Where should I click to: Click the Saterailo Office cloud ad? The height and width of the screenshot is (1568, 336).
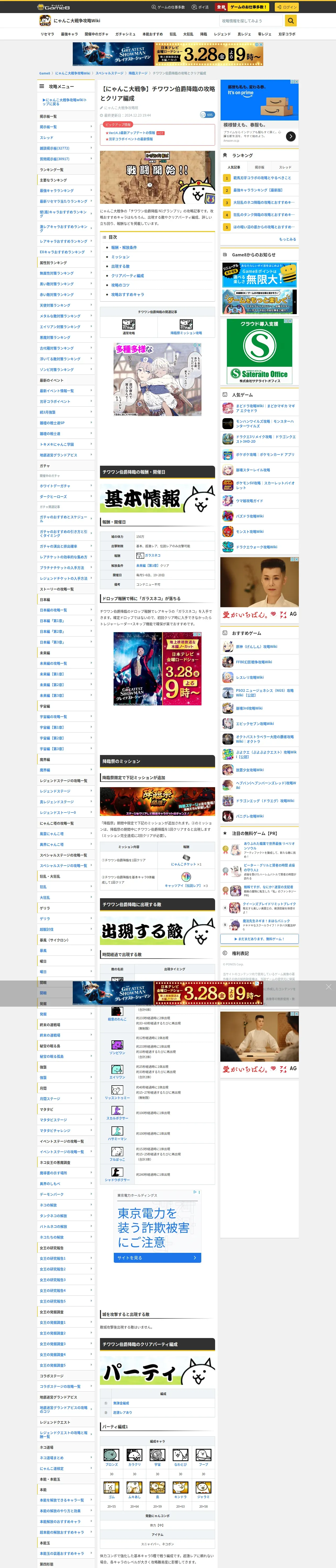tap(259, 351)
